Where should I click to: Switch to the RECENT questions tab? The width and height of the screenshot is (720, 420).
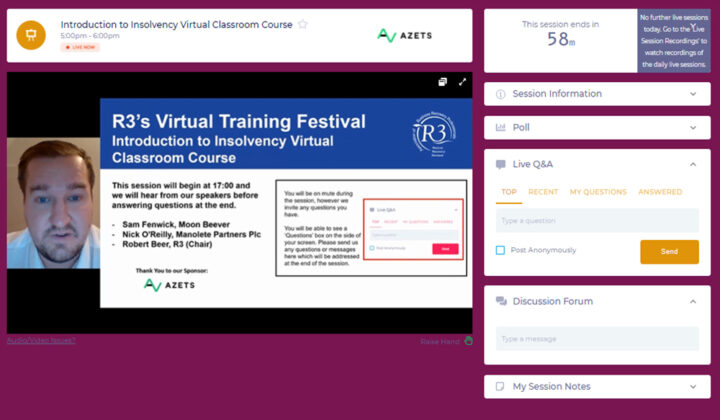pyautogui.click(x=543, y=192)
